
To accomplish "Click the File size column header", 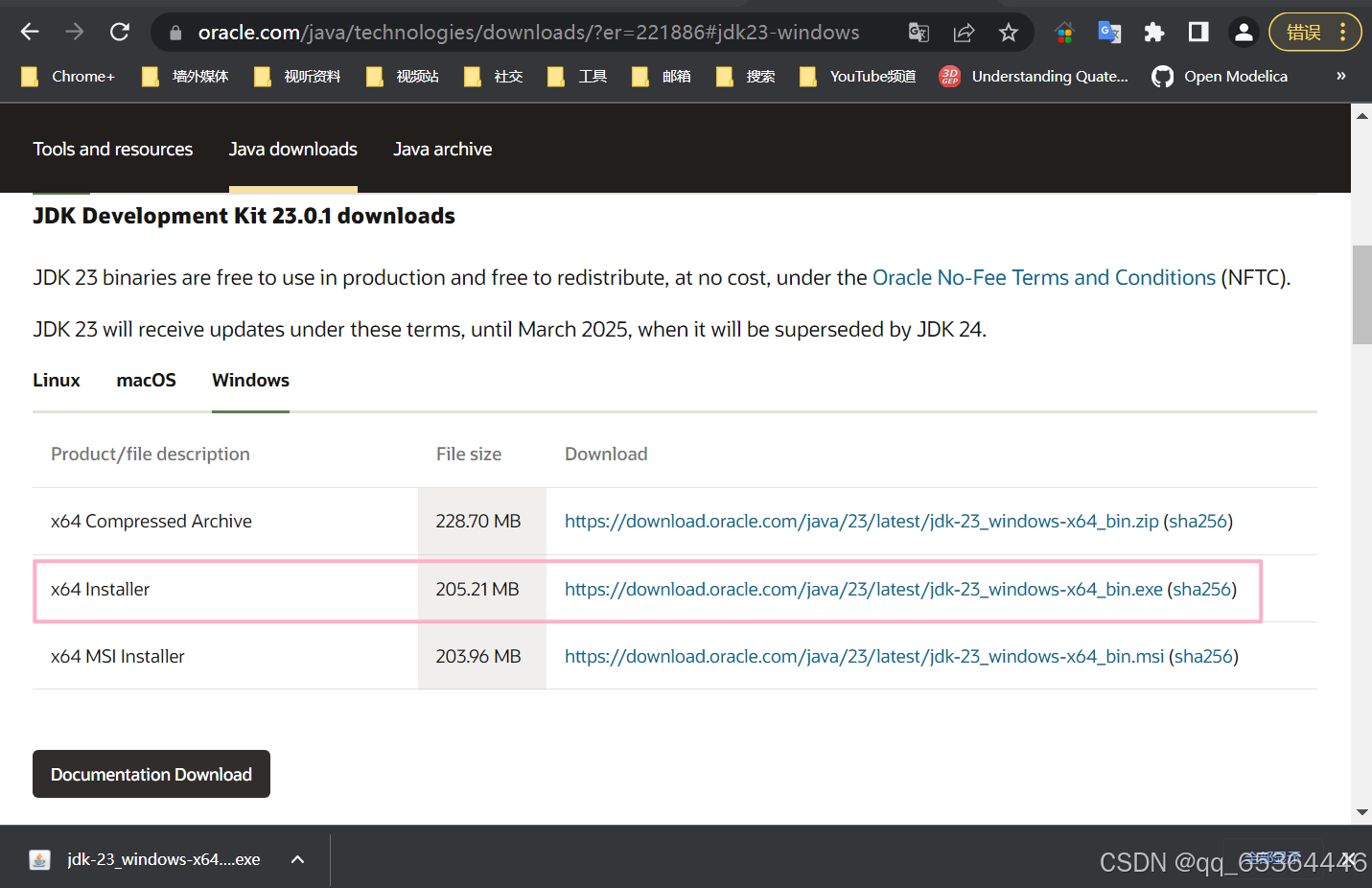I will pyautogui.click(x=469, y=455).
